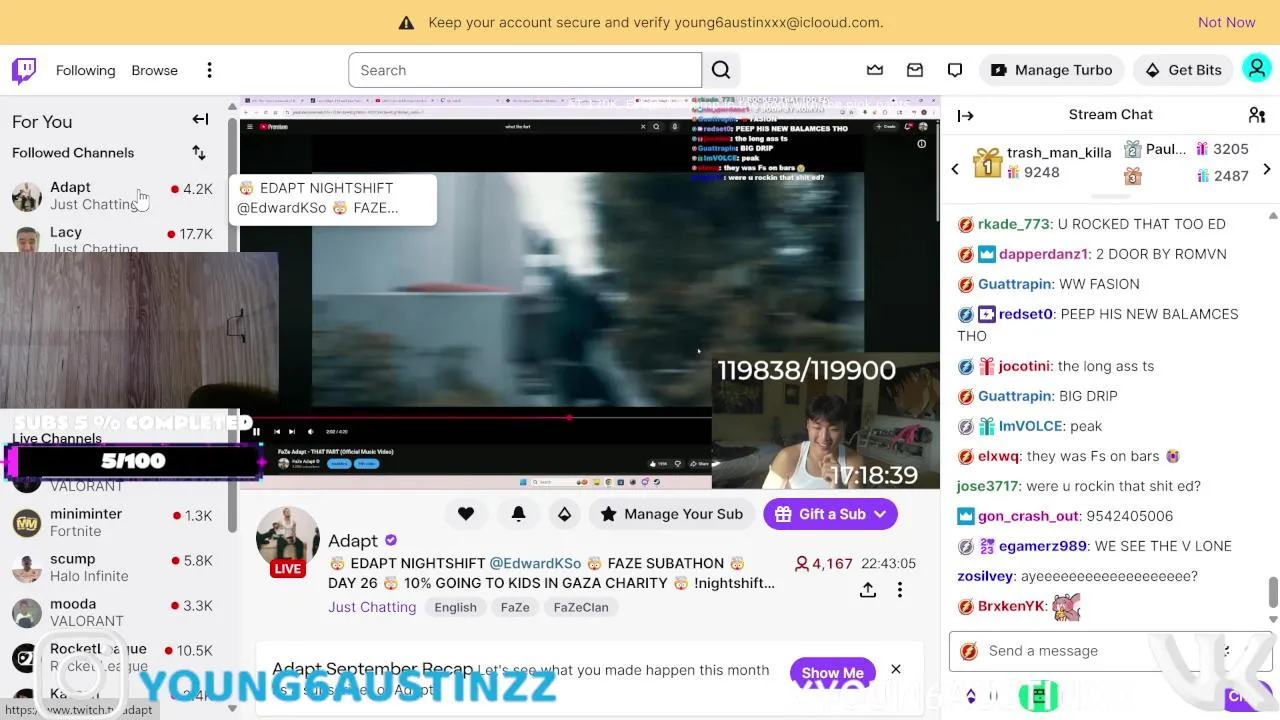Open the Just Chatting category link
This screenshot has width=1280, height=720.
coord(372,607)
